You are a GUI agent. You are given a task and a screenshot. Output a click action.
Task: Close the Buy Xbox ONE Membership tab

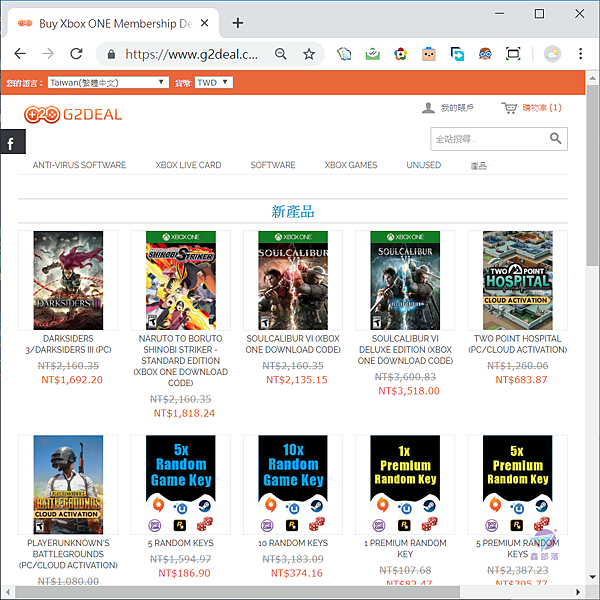[x=204, y=23]
